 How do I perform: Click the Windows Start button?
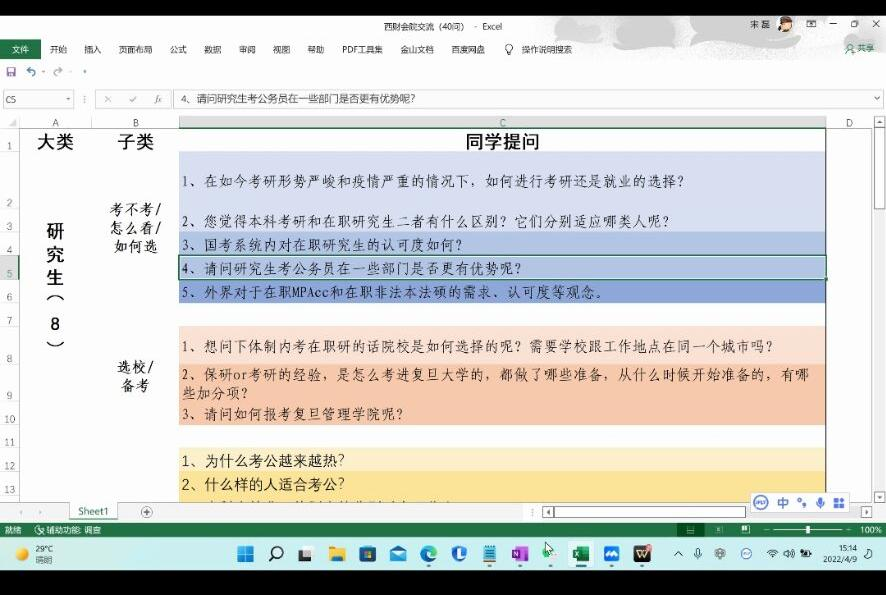(x=246, y=554)
